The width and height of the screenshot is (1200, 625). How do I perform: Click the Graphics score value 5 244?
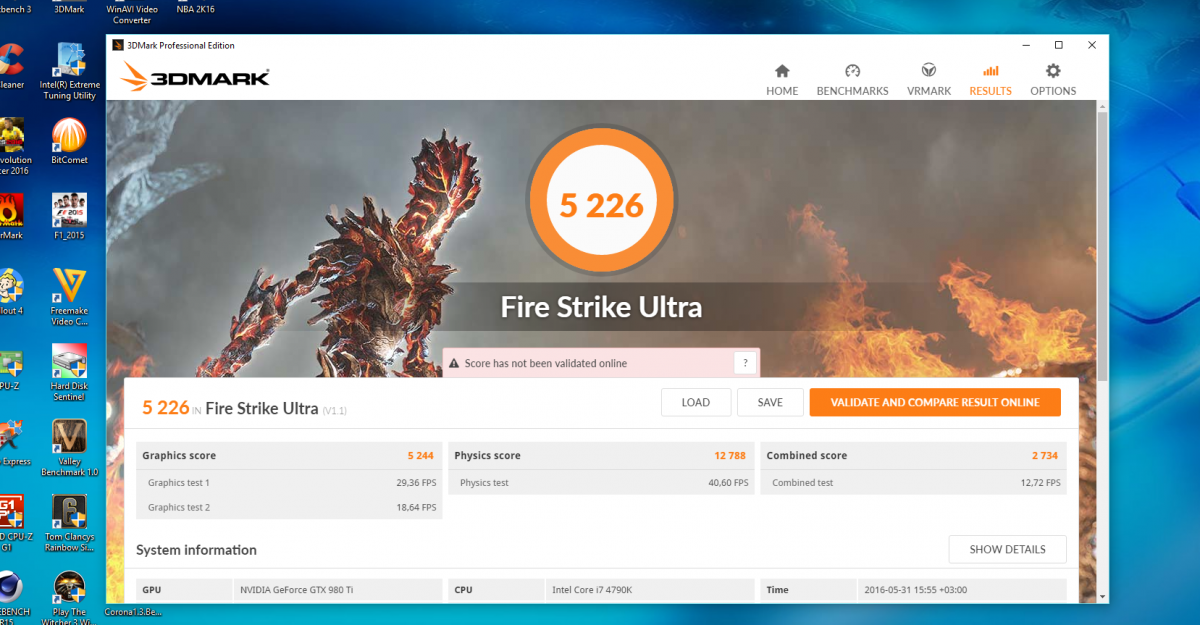(420, 455)
